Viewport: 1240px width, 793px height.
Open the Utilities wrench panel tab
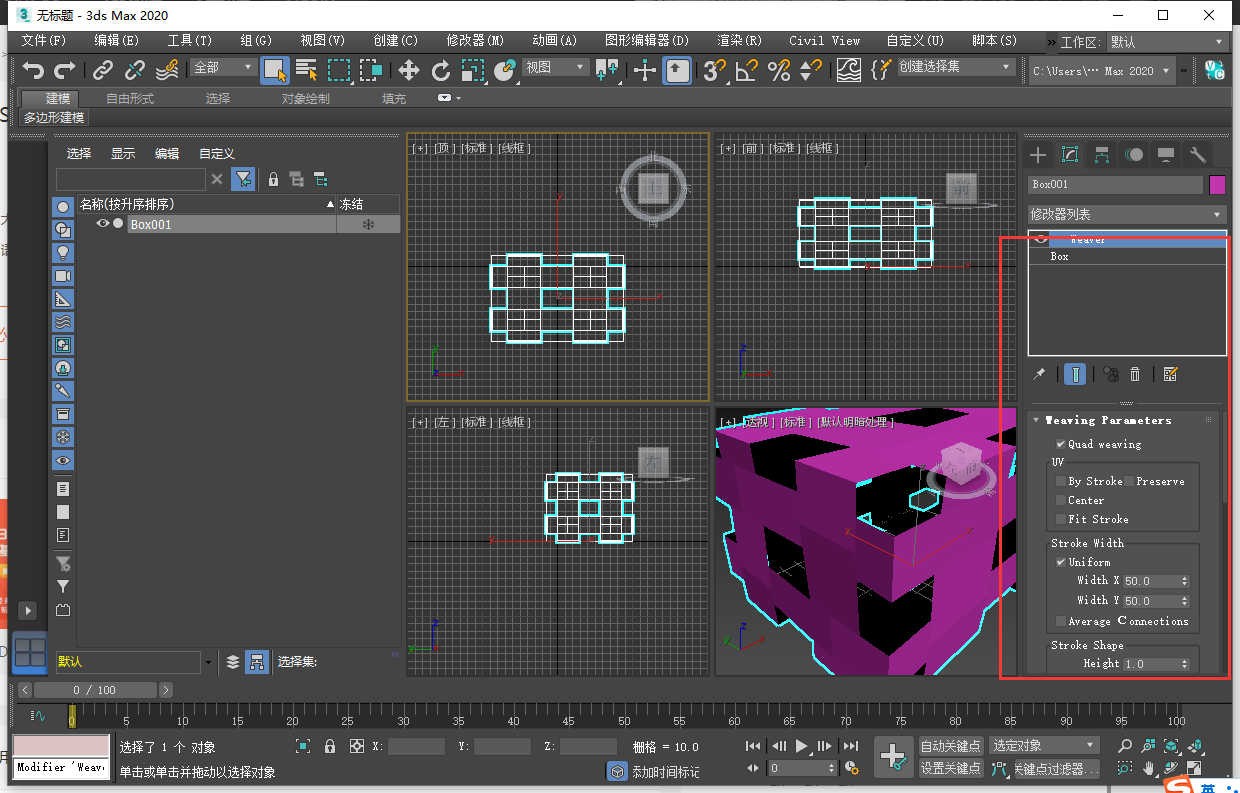(1197, 155)
